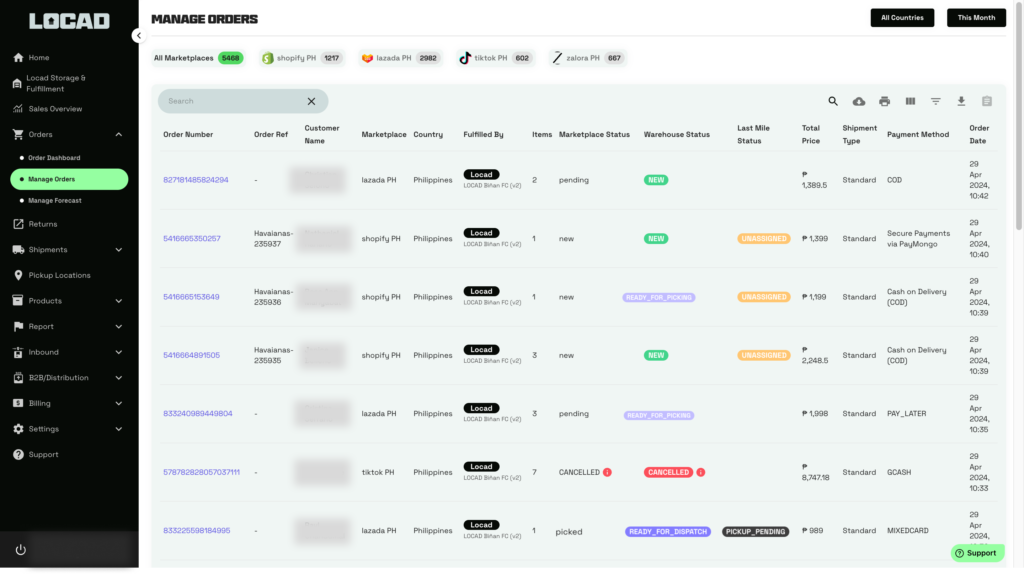
Task: Click the magnifier search icon in table toolbar
Action: click(833, 101)
